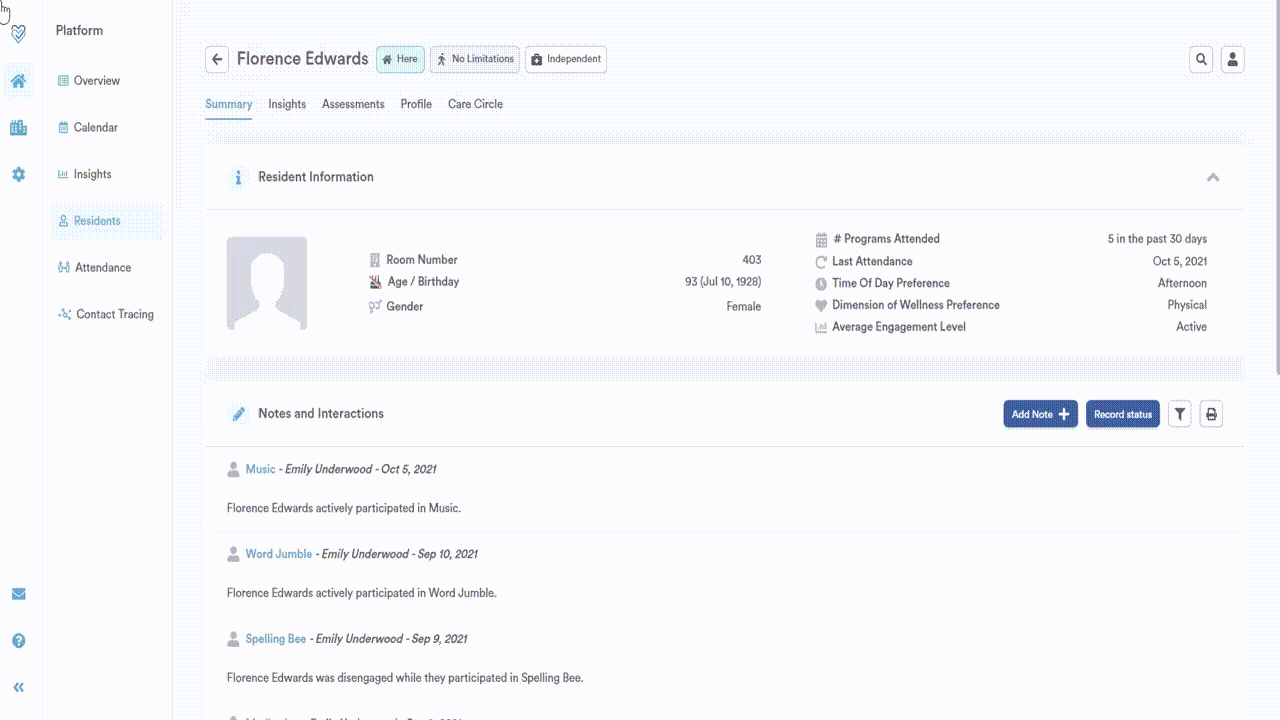Click the Room Number door icon
This screenshot has height=720, width=1280.
pos(375,260)
